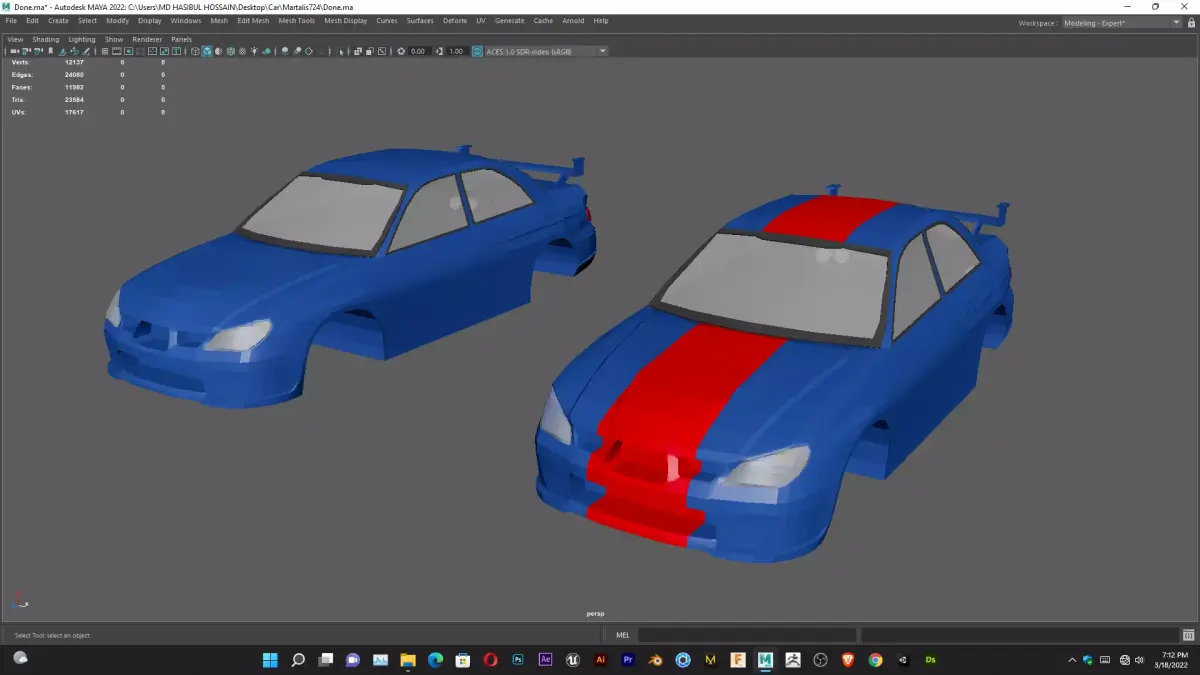Open camera attributes from panel toolbar
The image size is (1200, 675).
tap(38, 51)
